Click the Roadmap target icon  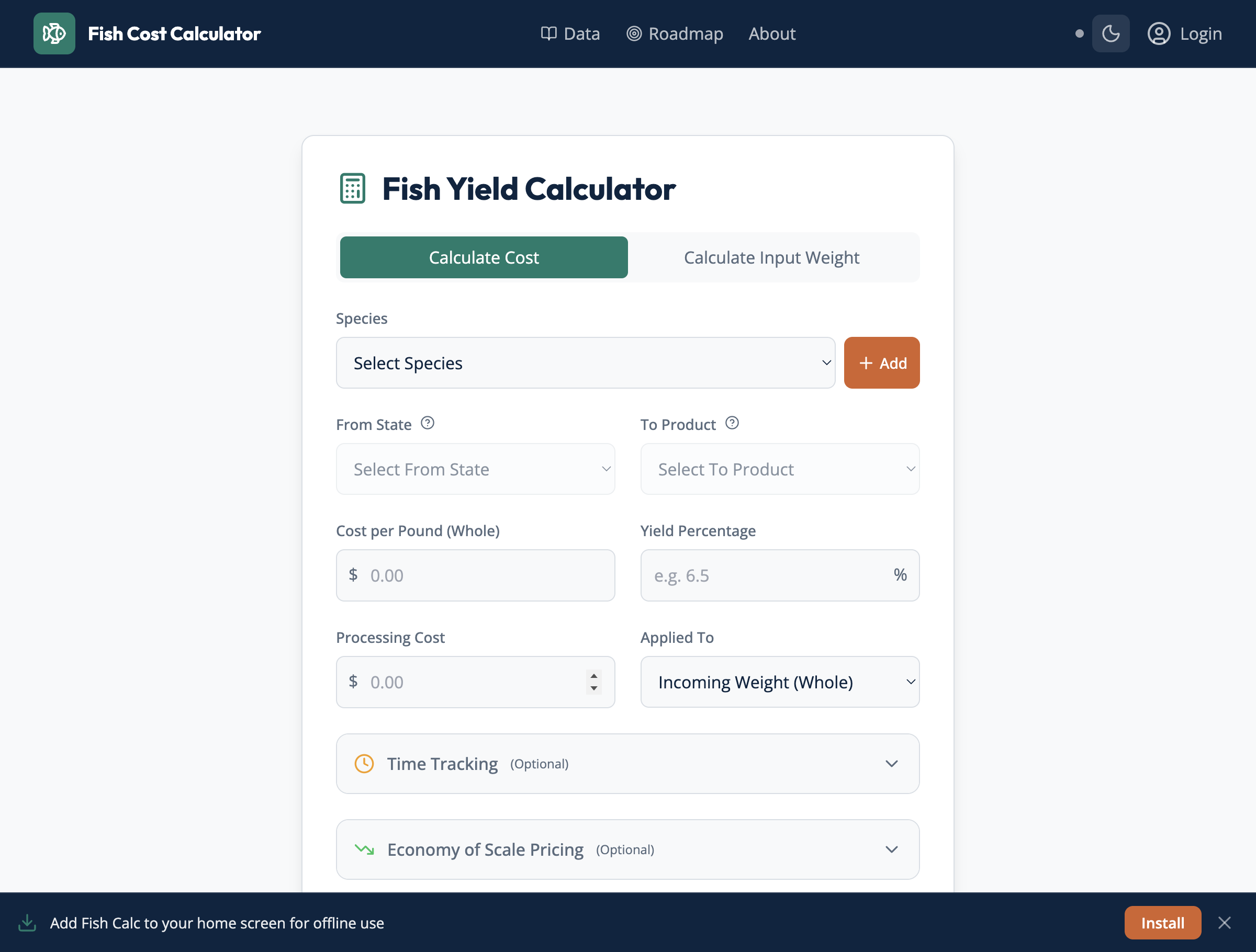pos(634,33)
